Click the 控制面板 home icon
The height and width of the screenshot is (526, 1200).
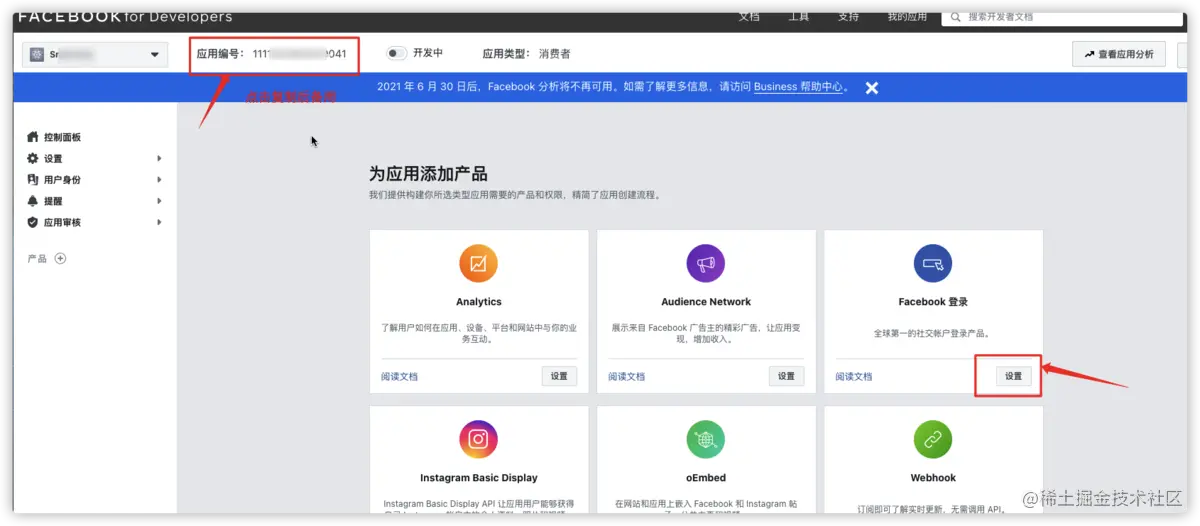tap(33, 137)
